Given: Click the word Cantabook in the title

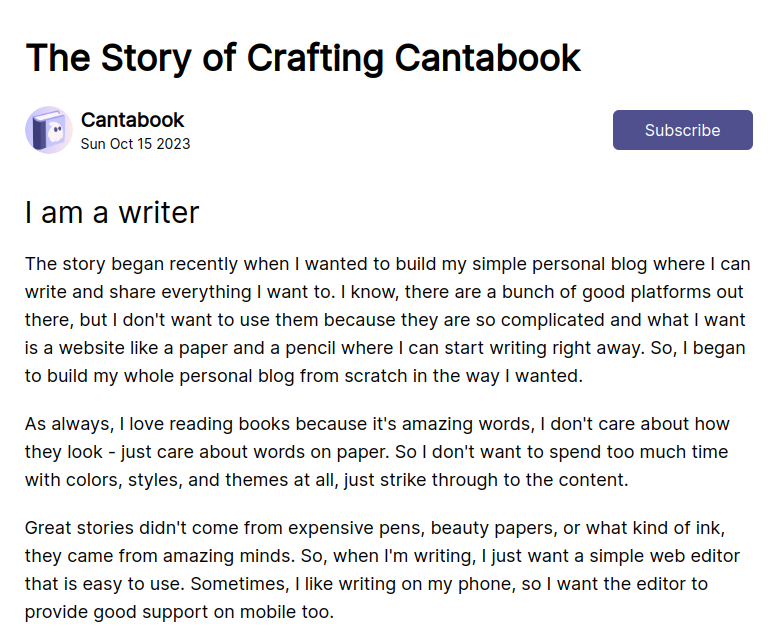Looking at the screenshot, I should coord(488,58).
